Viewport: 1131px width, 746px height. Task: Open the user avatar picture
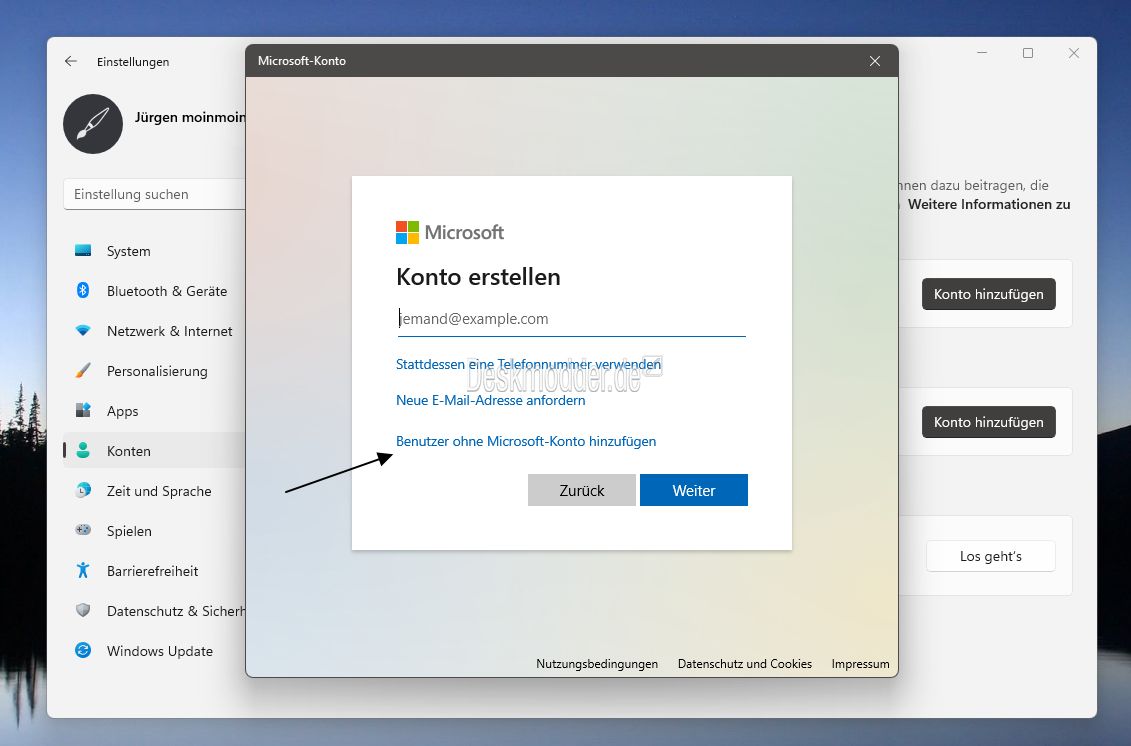(x=93, y=124)
